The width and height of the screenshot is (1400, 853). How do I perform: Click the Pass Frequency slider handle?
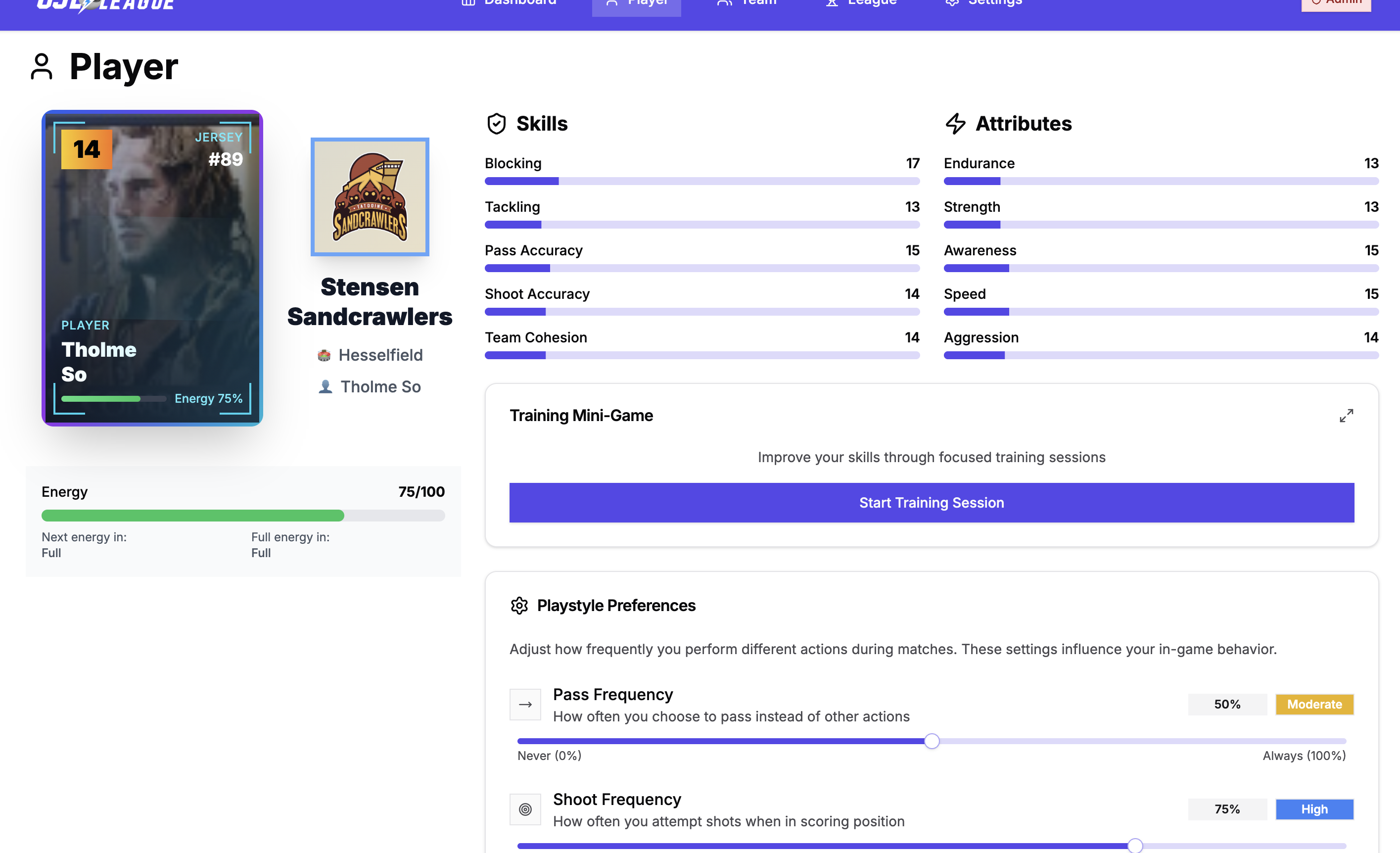click(x=931, y=741)
